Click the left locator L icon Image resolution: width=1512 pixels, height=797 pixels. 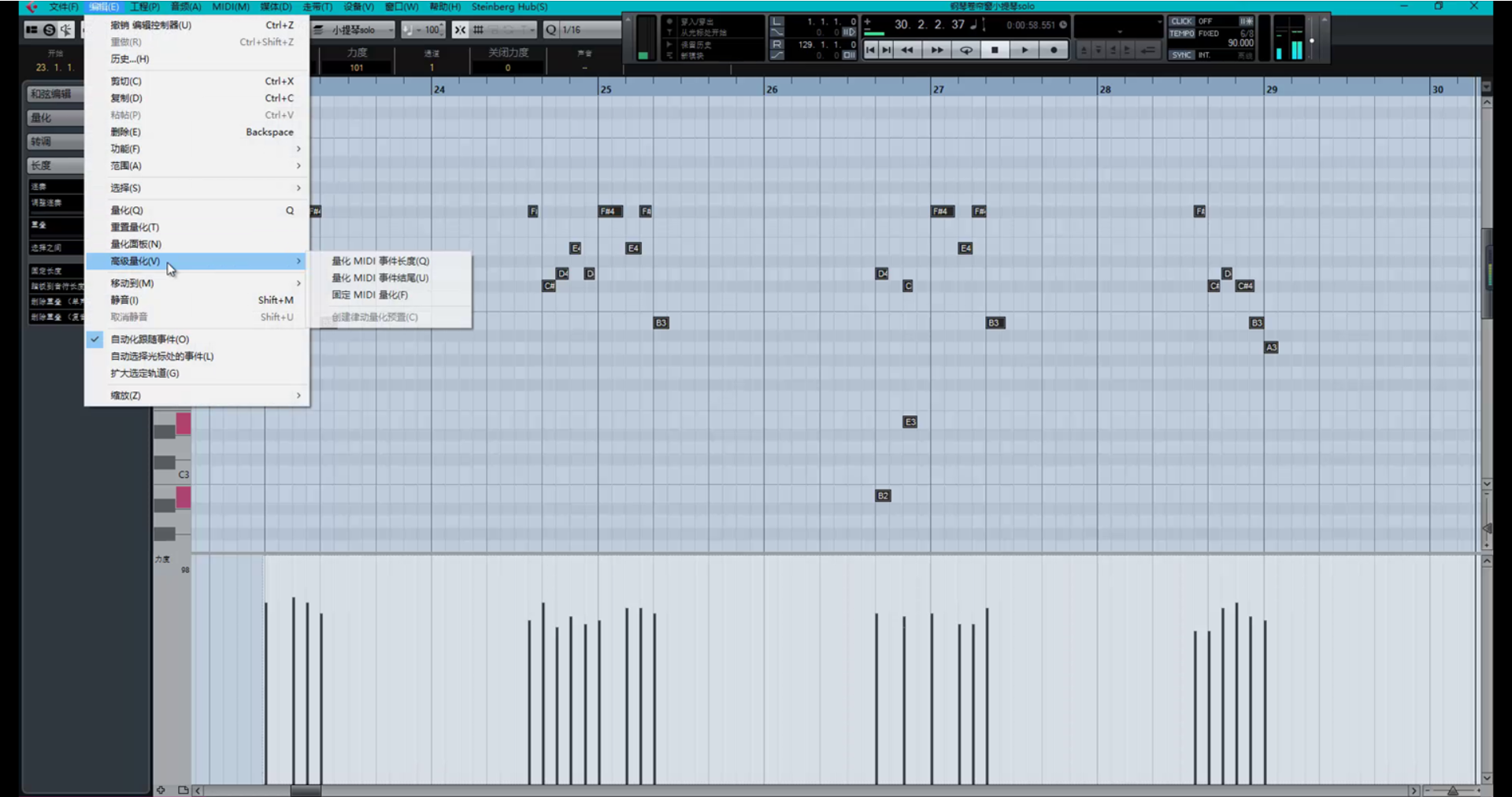coord(777,21)
